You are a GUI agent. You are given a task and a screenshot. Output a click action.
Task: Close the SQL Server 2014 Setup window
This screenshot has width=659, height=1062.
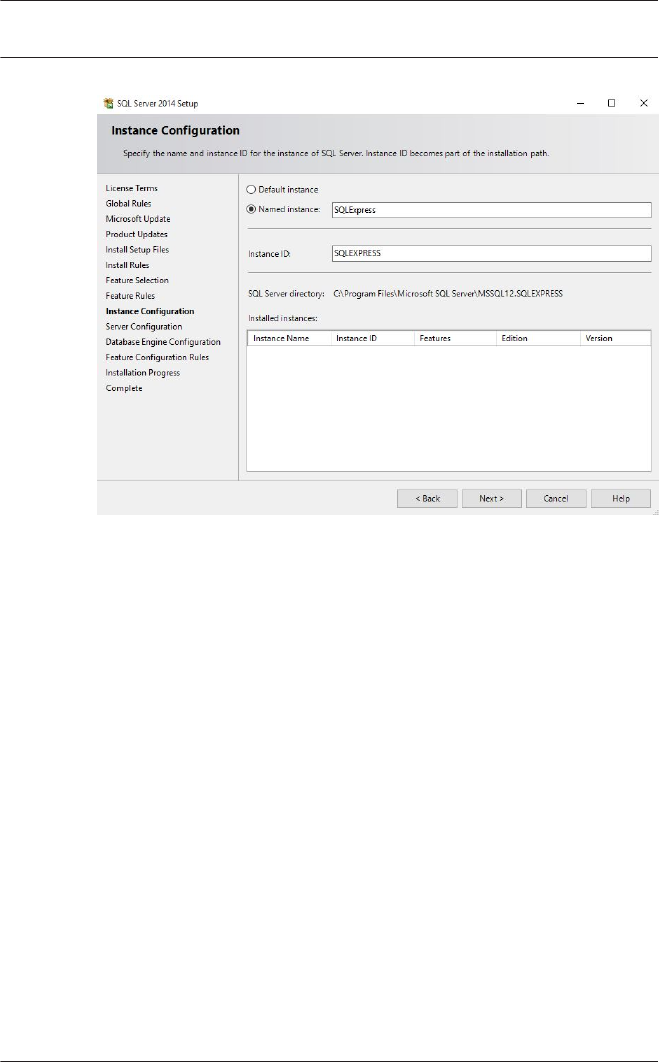pyautogui.click(x=643, y=104)
